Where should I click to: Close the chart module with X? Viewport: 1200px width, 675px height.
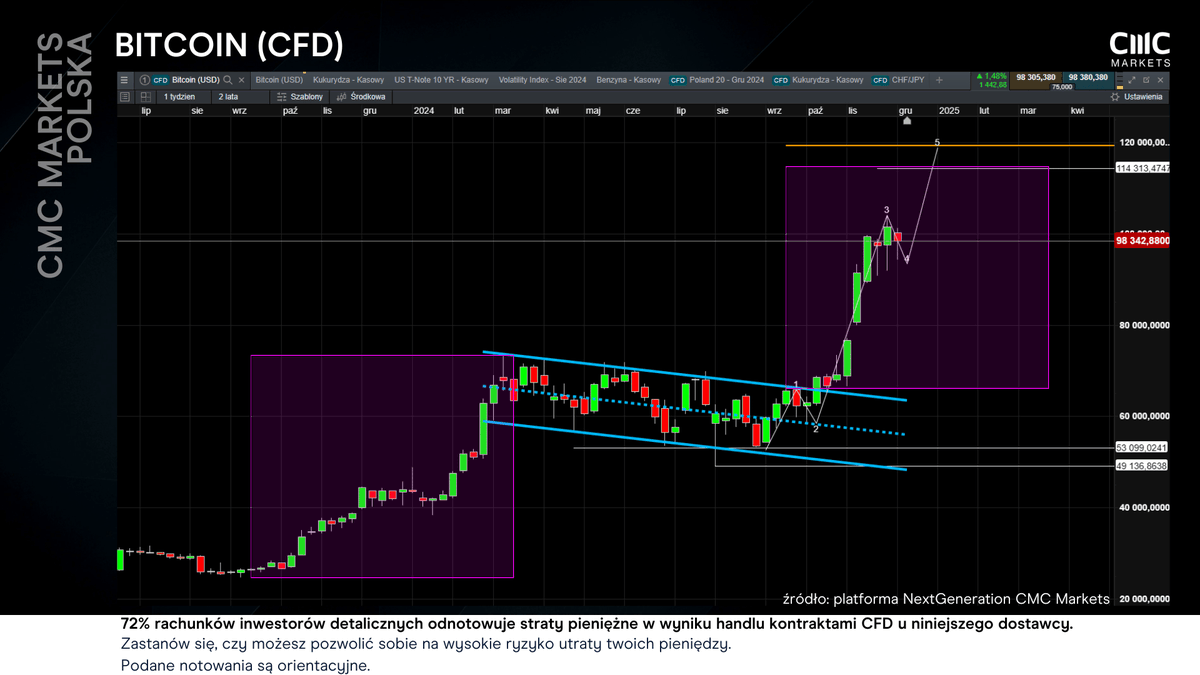[1160, 80]
